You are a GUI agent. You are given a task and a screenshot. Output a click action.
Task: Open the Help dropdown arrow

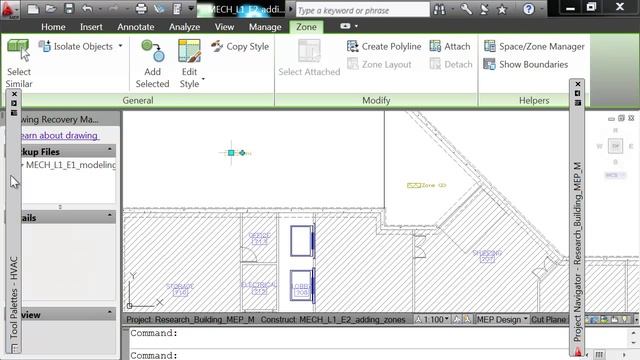pyautogui.click(x=542, y=9)
